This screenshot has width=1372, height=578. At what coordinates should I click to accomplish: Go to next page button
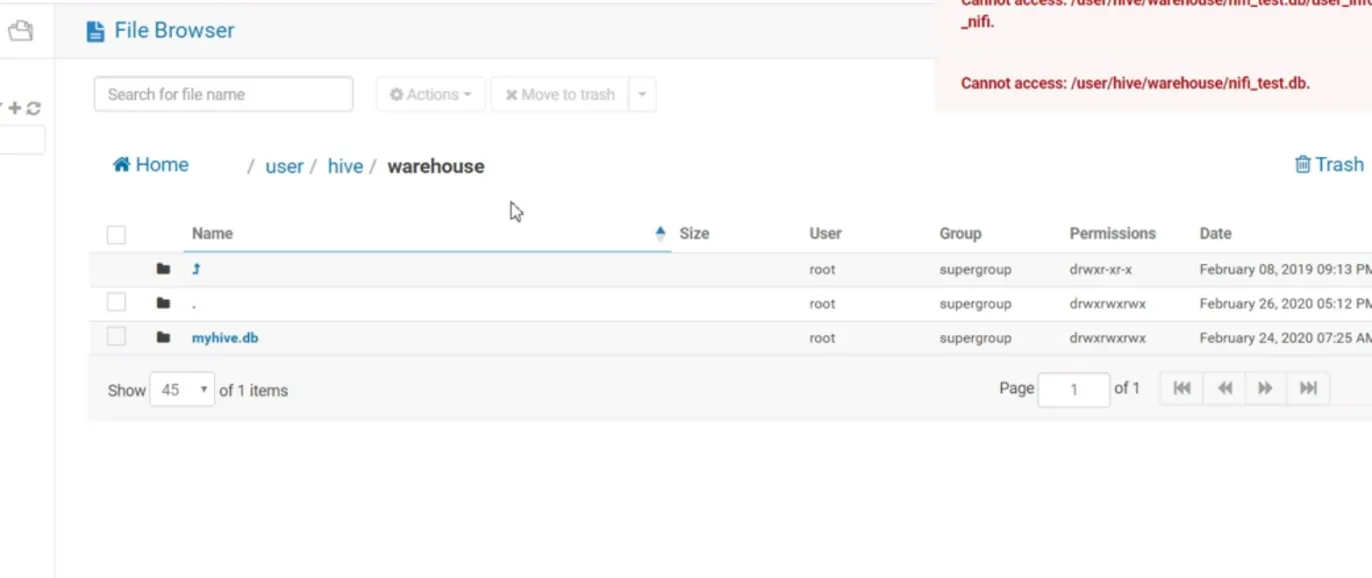point(1265,388)
